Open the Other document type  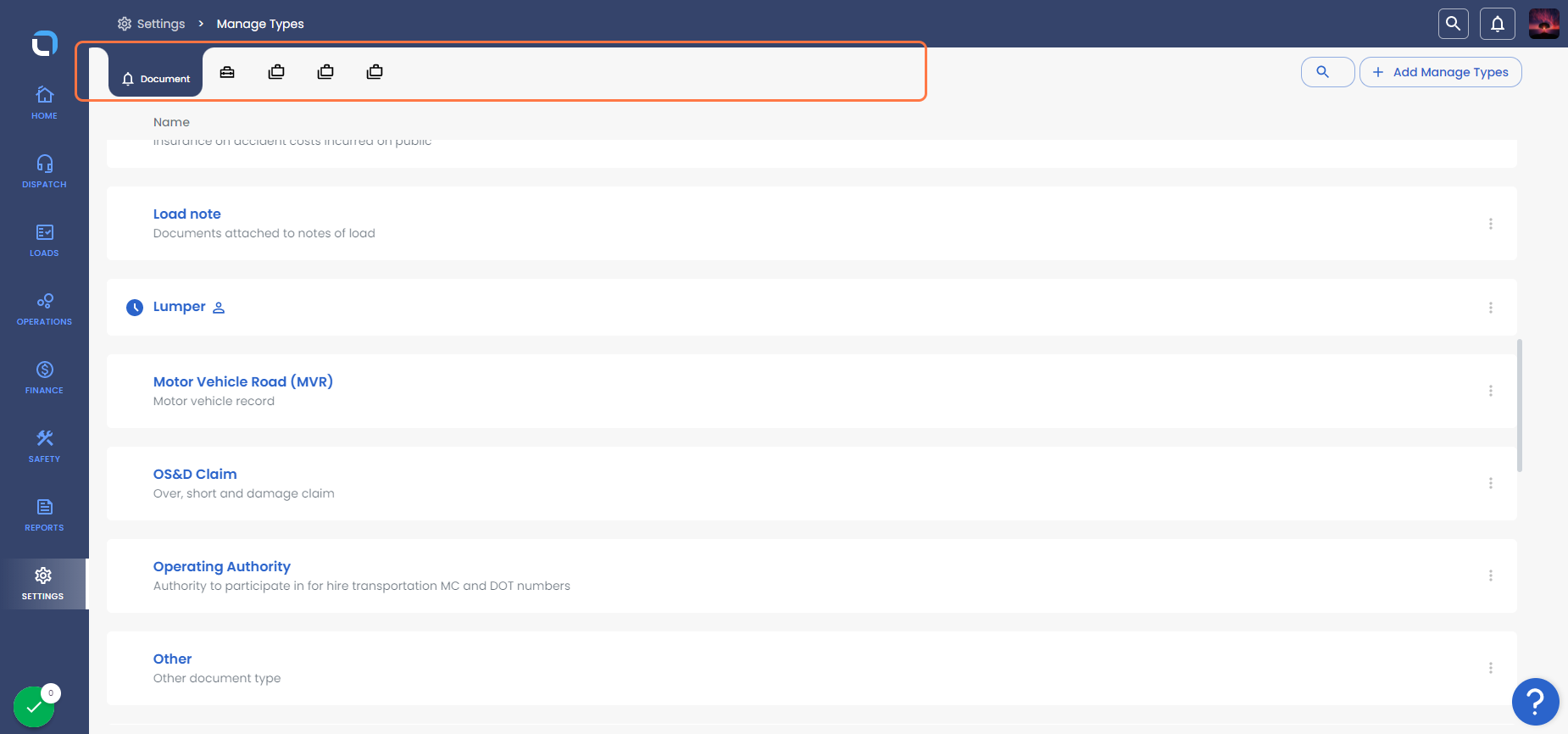[172, 659]
